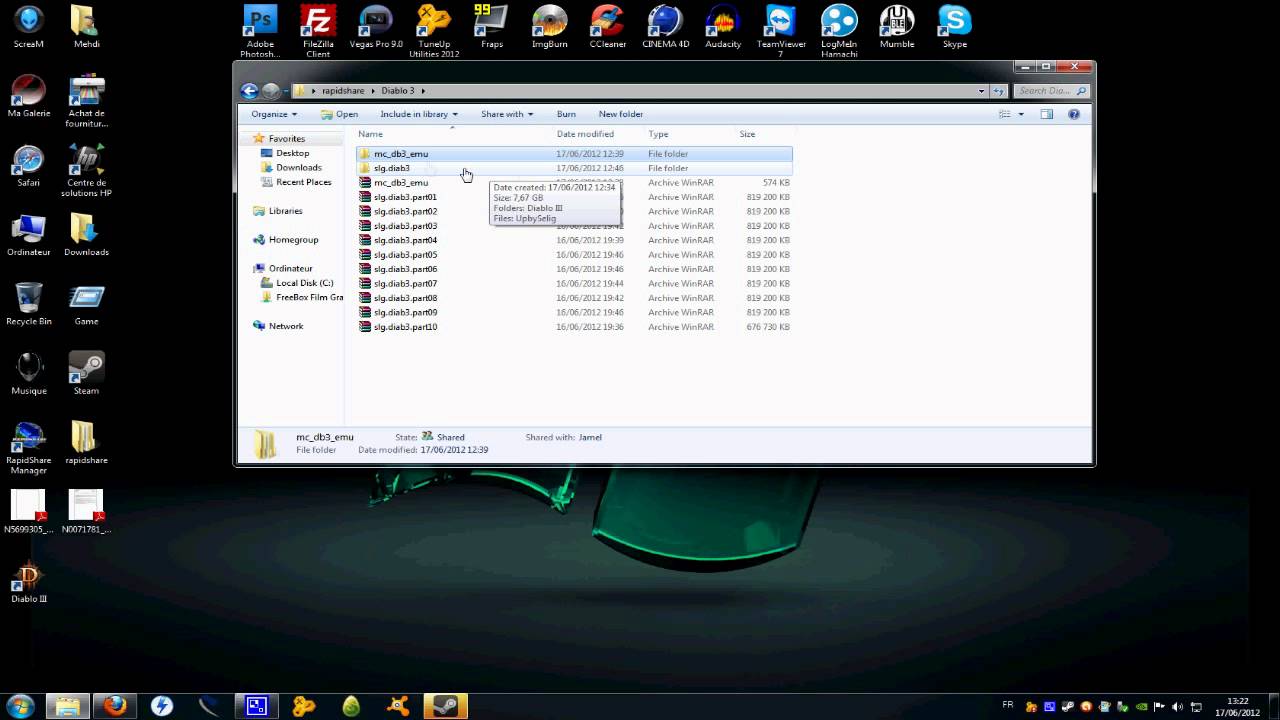Sort by Name column header
Viewport: 1280px width, 720px height.
(x=452, y=134)
